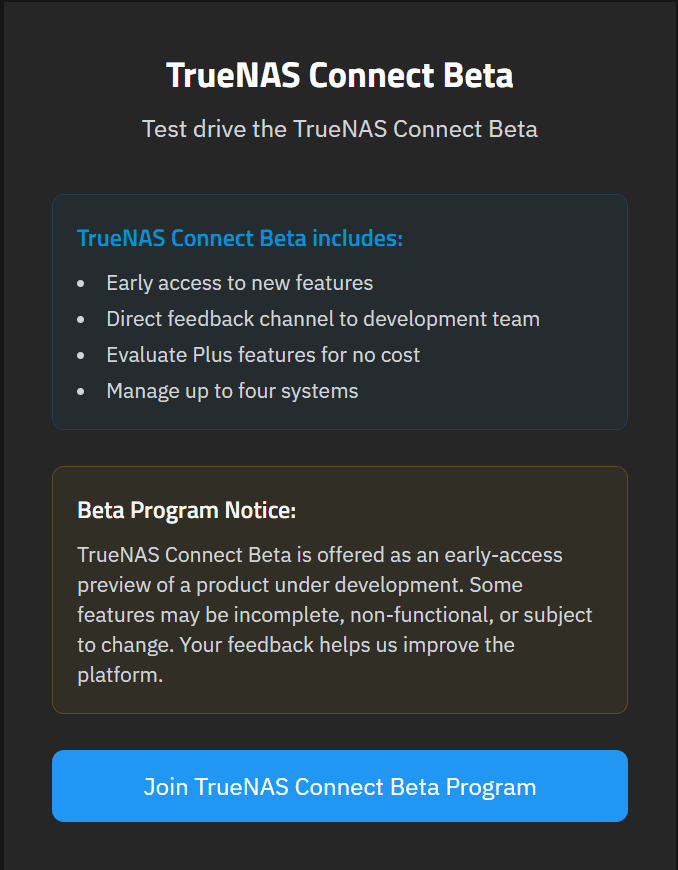Click the Join TrueNAS Connect Beta Program button
This screenshot has height=870, width=678.
340,787
